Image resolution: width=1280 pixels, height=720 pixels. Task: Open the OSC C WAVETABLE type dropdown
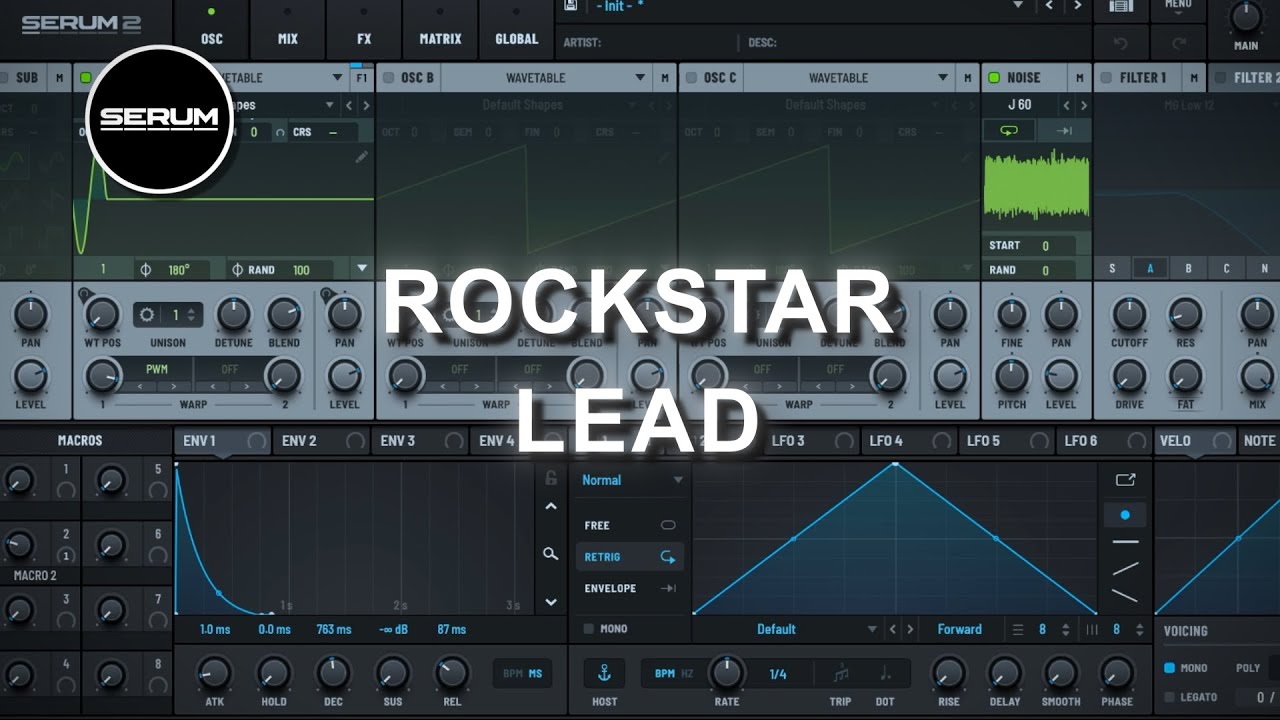point(849,78)
